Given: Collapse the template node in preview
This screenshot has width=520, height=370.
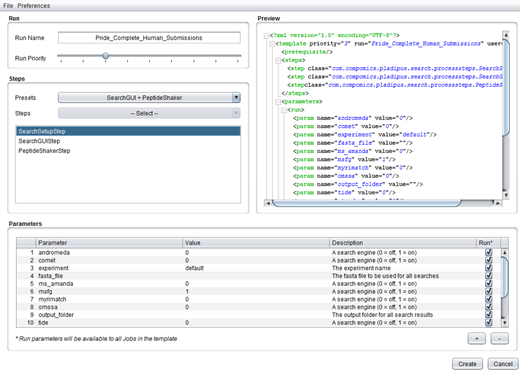Looking at the screenshot, I should click(x=272, y=44).
